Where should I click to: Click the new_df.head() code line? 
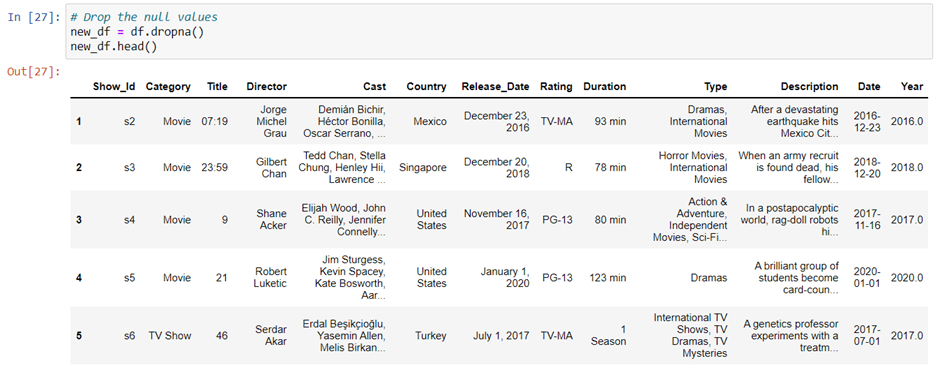(x=113, y=46)
